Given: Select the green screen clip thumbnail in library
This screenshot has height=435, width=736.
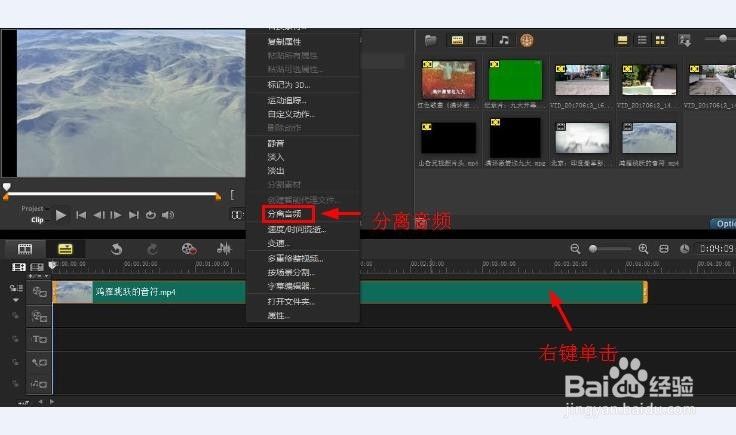Looking at the screenshot, I should (x=515, y=79).
